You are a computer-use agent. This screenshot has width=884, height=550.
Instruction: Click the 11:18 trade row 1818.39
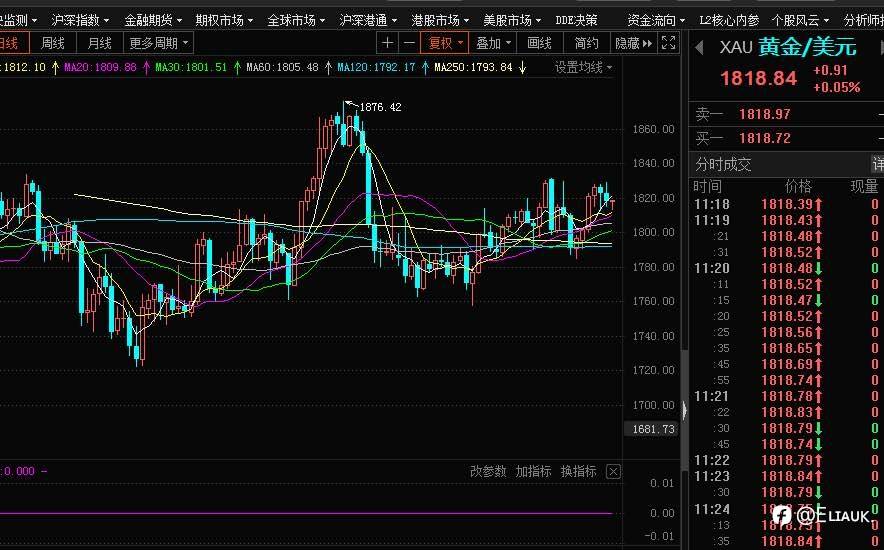pos(786,204)
